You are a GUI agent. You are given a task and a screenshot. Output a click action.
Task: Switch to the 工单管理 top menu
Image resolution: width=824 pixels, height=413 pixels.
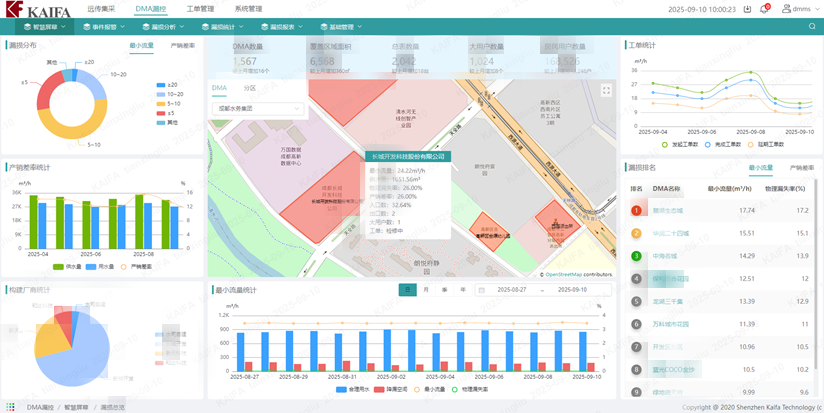pyautogui.click(x=200, y=9)
